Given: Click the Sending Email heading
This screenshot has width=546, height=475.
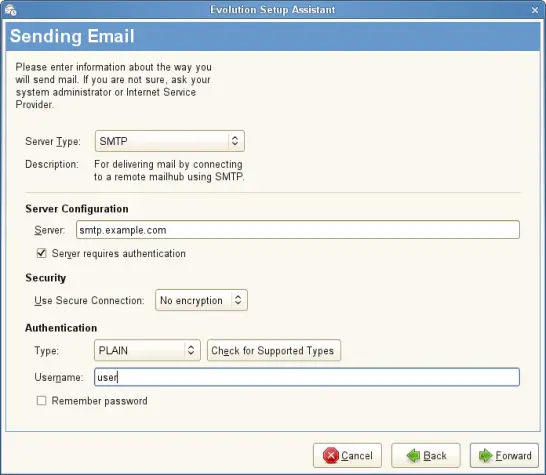Looking at the screenshot, I should [x=72, y=36].
